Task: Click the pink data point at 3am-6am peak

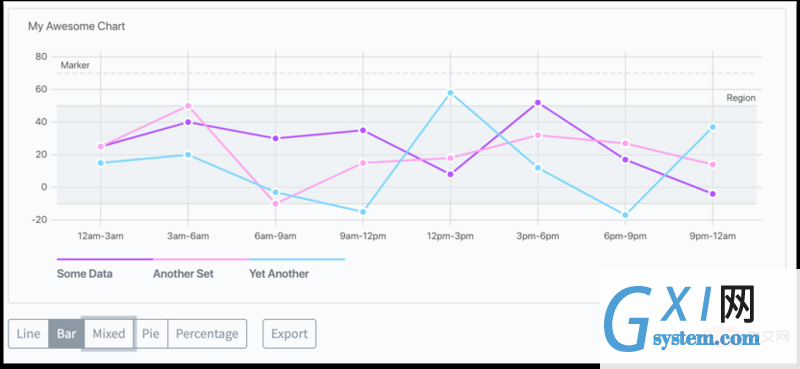Action: click(188, 106)
